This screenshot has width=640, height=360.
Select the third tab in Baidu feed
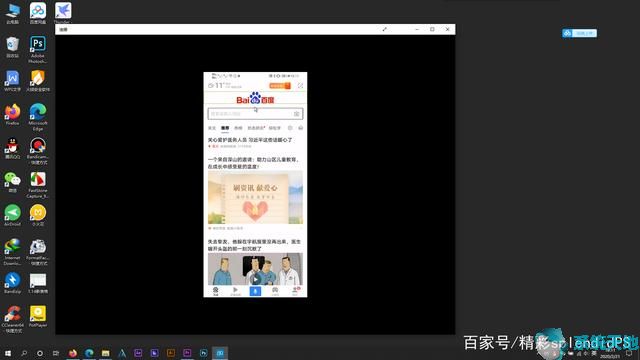point(238,128)
